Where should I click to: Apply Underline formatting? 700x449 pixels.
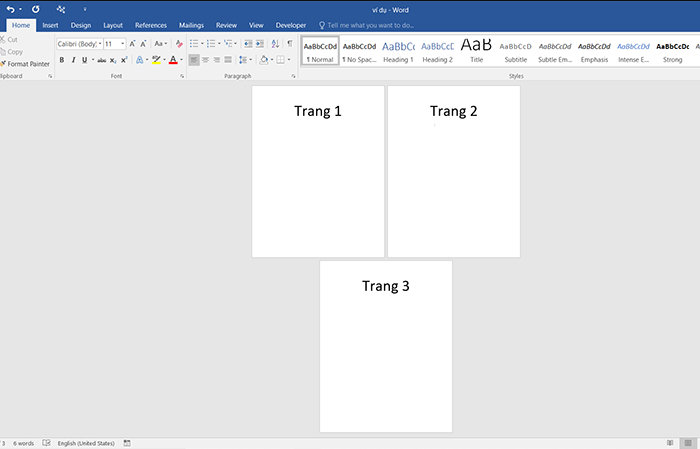click(84, 60)
